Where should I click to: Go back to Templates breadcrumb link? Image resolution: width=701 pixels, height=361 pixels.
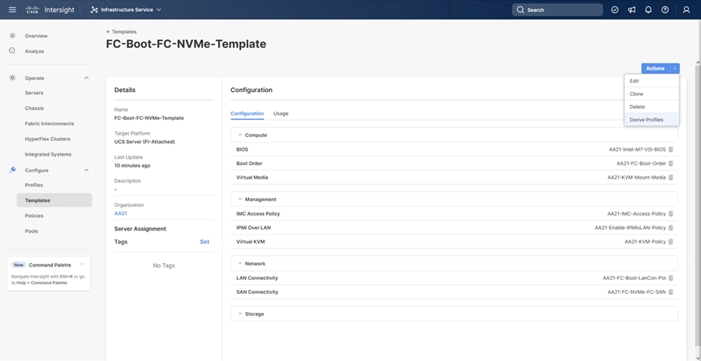click(x=122, y=32)
